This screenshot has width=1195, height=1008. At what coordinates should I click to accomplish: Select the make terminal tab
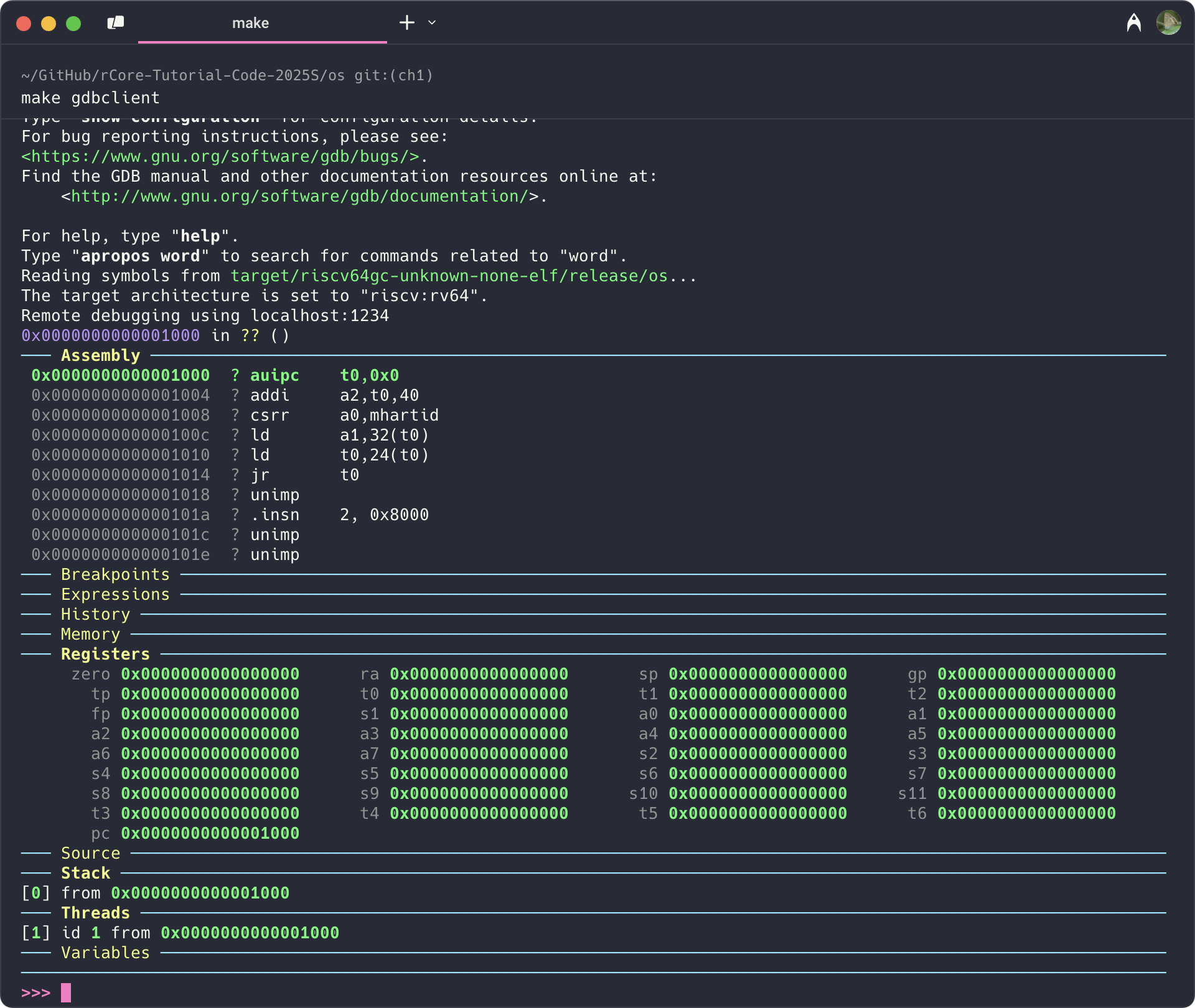250,23
